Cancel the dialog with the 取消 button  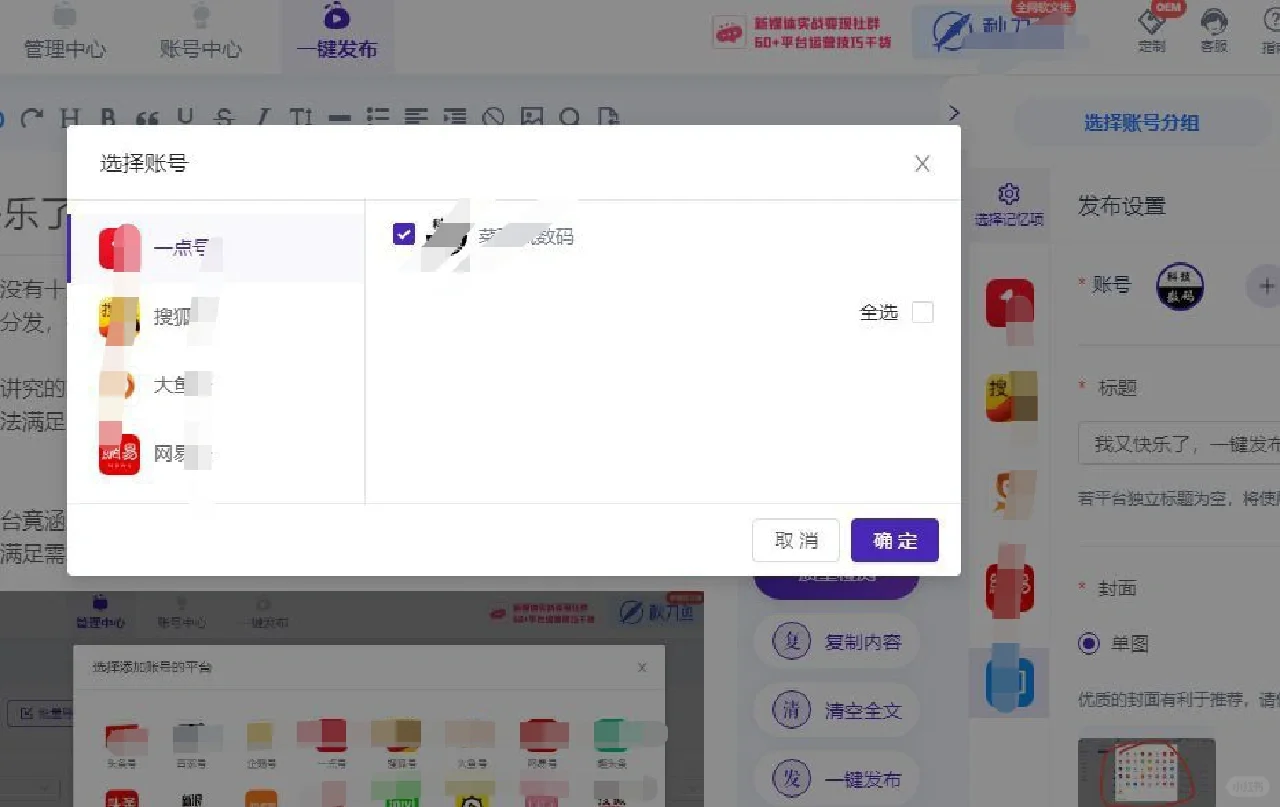point(795,540)
